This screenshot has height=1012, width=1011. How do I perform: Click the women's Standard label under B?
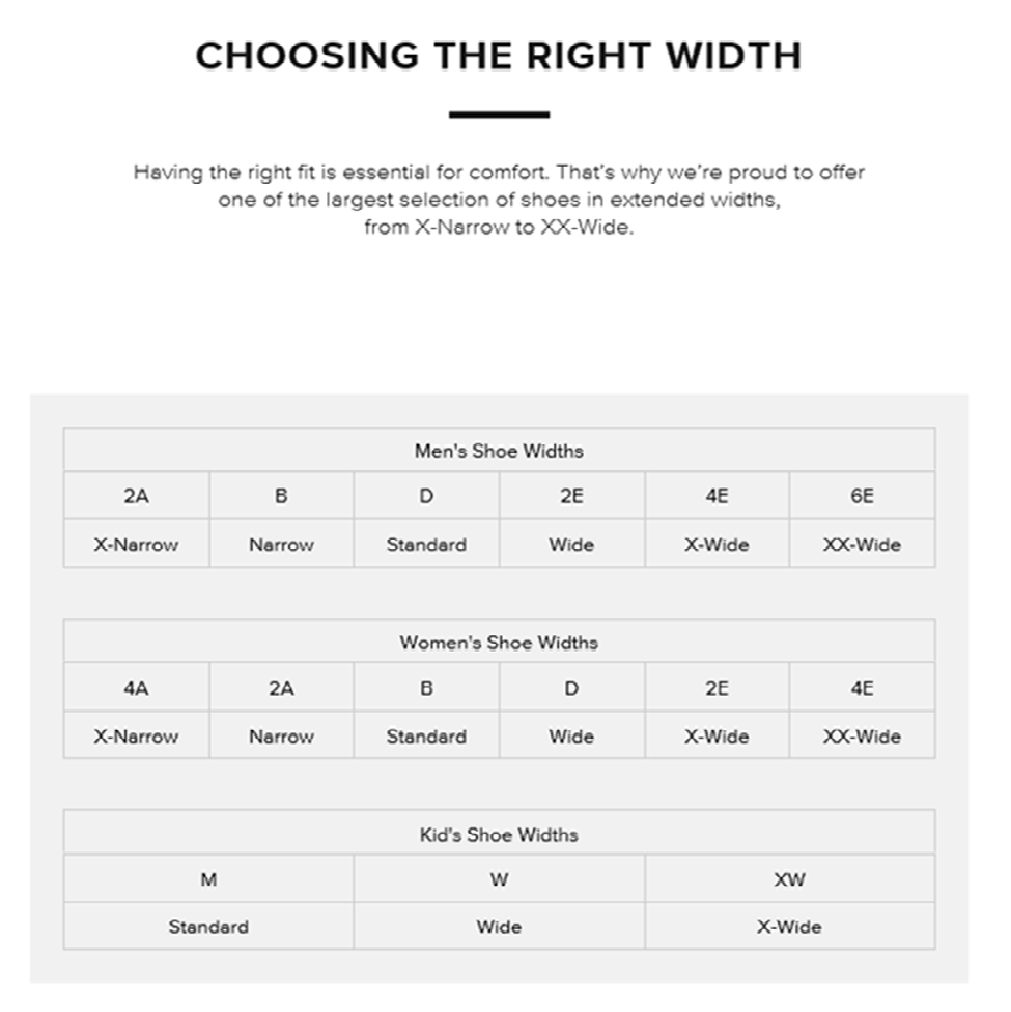point(426,736)
